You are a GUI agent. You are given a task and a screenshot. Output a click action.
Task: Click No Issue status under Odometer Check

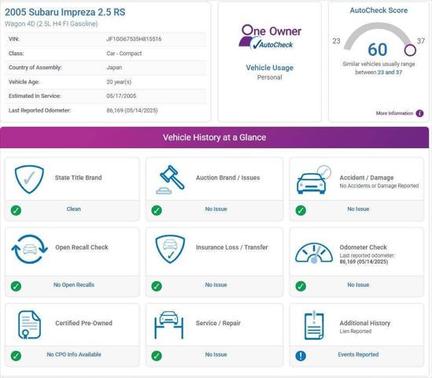point(358,285)
